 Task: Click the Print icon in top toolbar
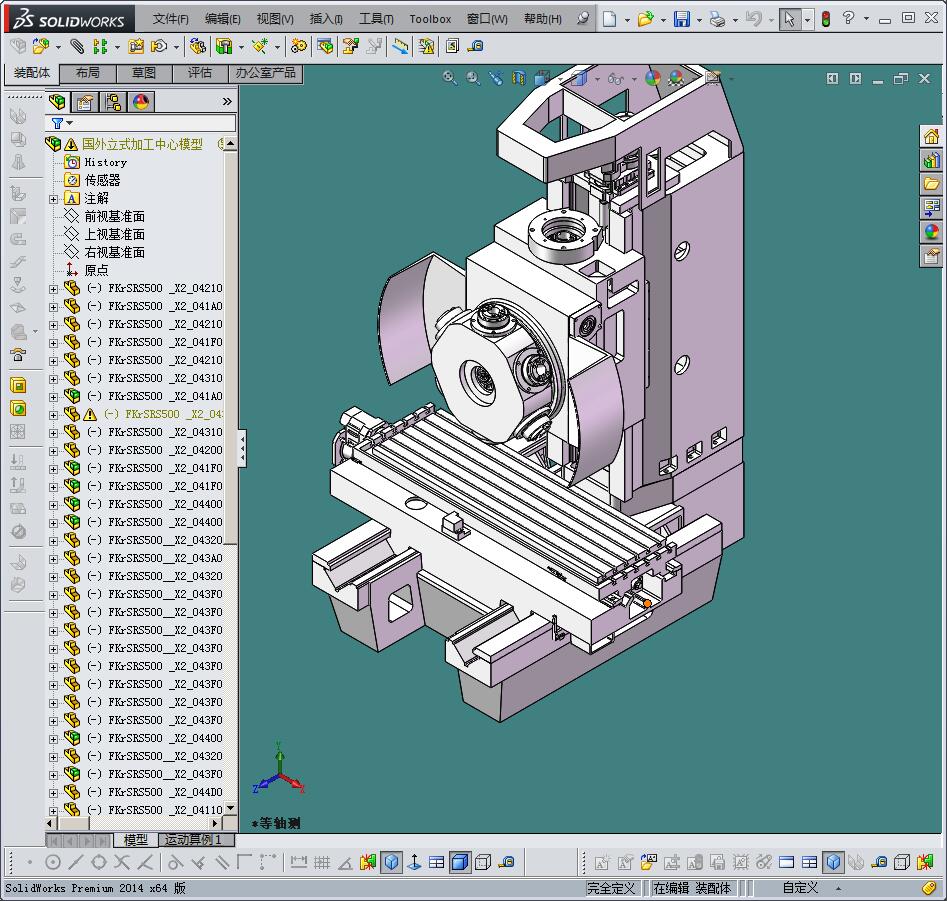717,19
